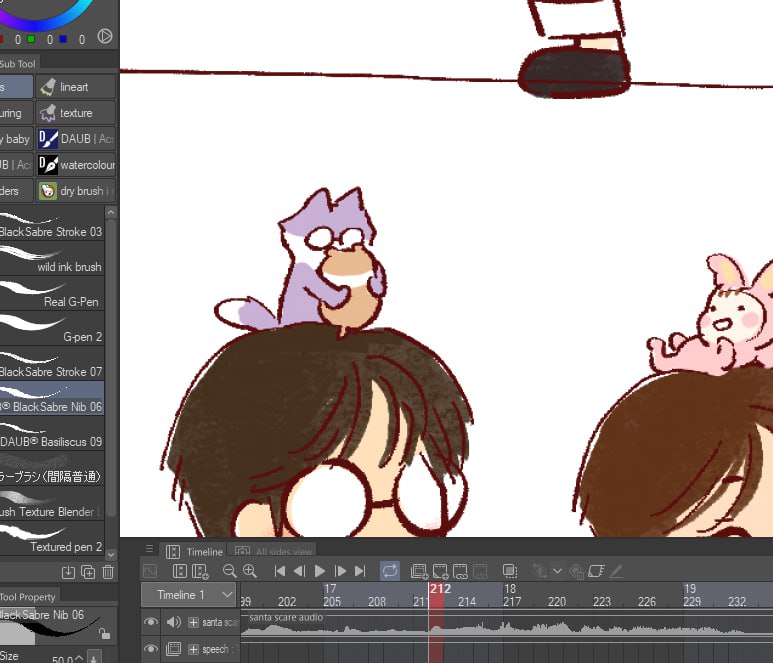Delete the selected sub tool
The width and height of the screenshot is (773, 663).
[x=108, y=572]
